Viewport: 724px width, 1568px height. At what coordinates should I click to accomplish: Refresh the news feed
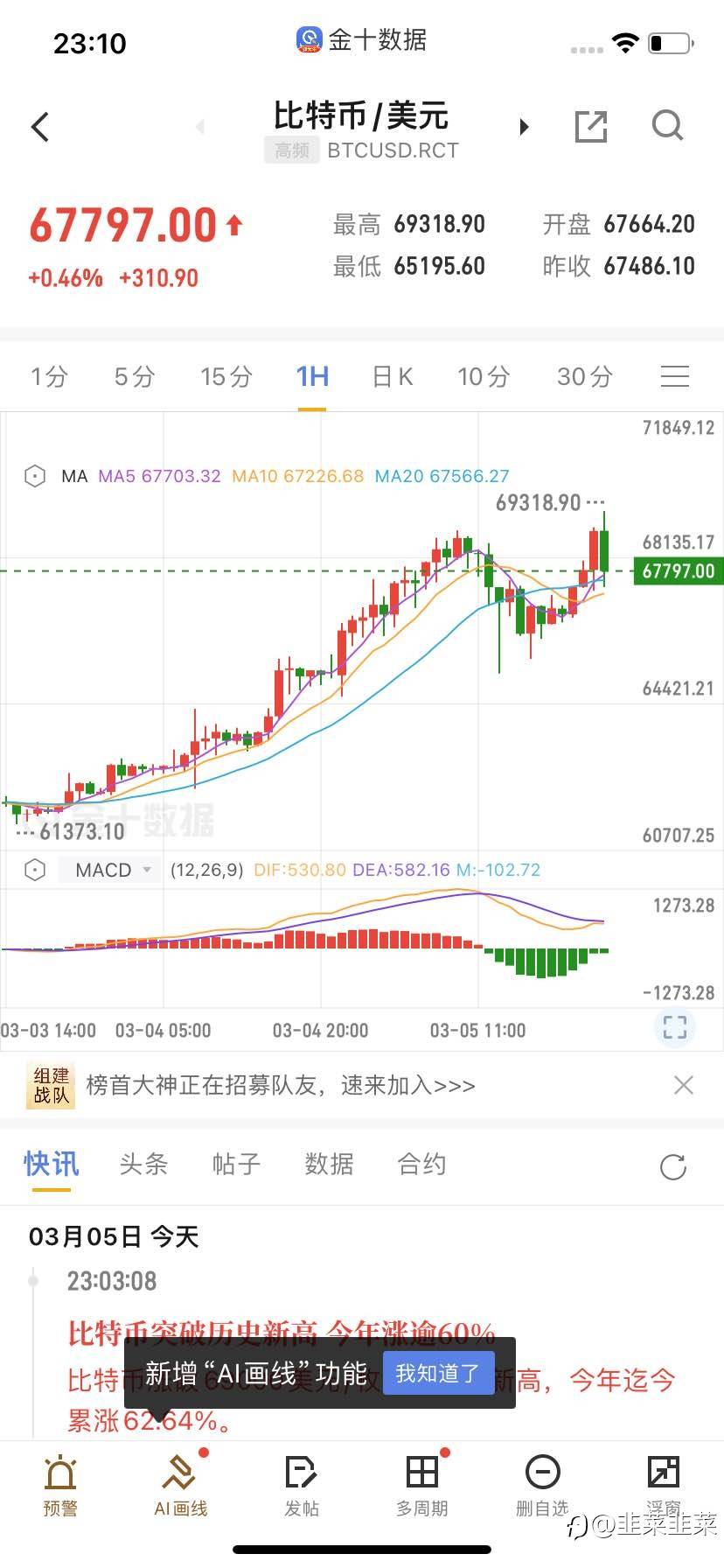673,1166
